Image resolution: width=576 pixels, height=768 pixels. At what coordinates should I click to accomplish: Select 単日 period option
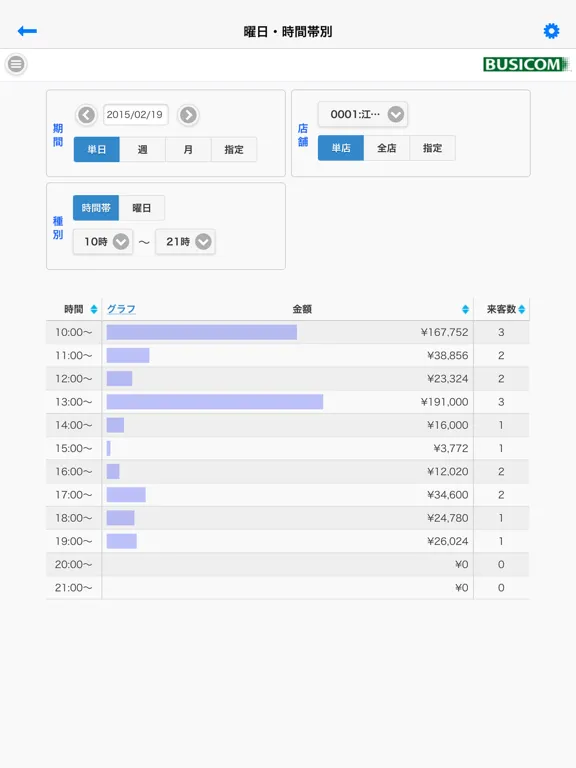click(x=96, y=149)
